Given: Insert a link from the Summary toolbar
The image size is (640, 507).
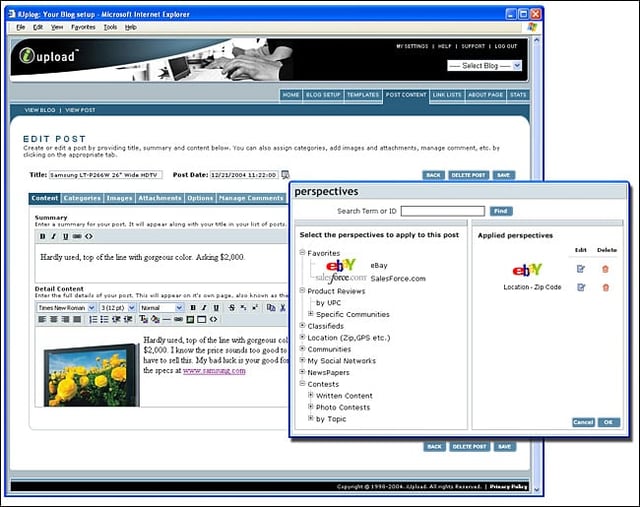Looking at the screenshot, I should click(x=77, y=236).
